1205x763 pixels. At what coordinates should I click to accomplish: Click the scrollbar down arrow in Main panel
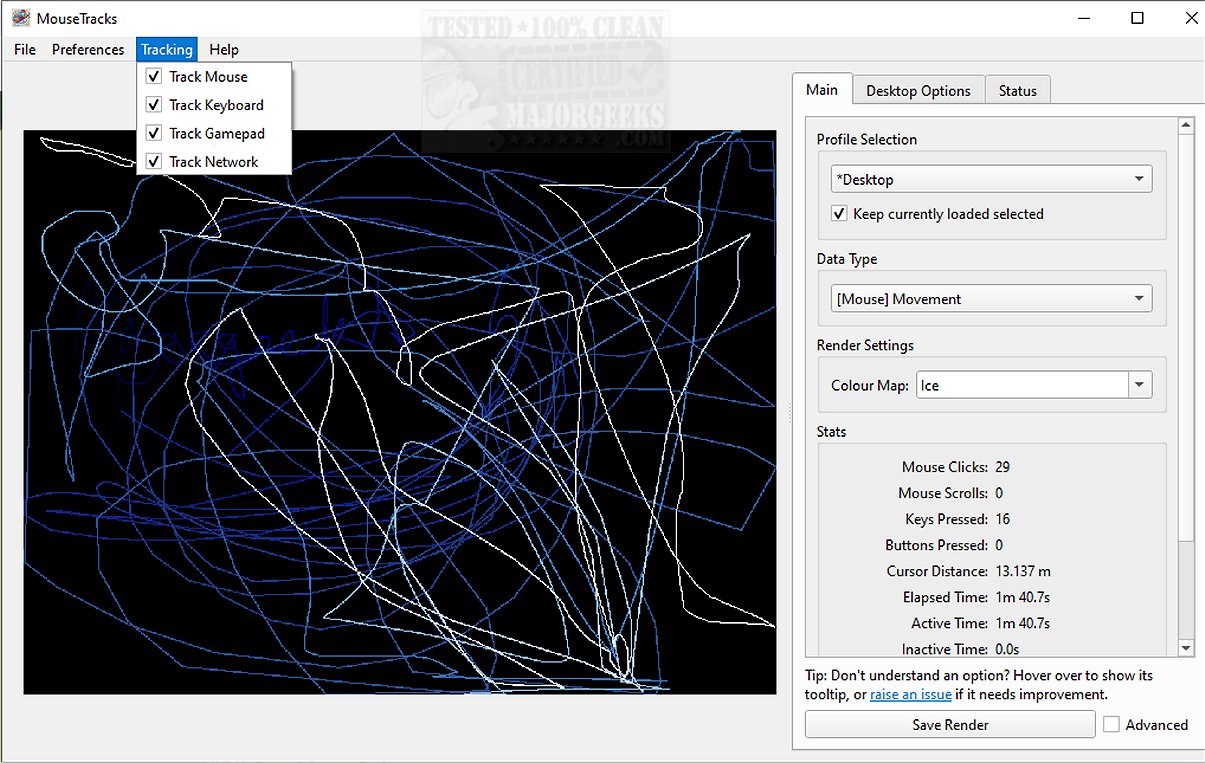coord(1186,648)
